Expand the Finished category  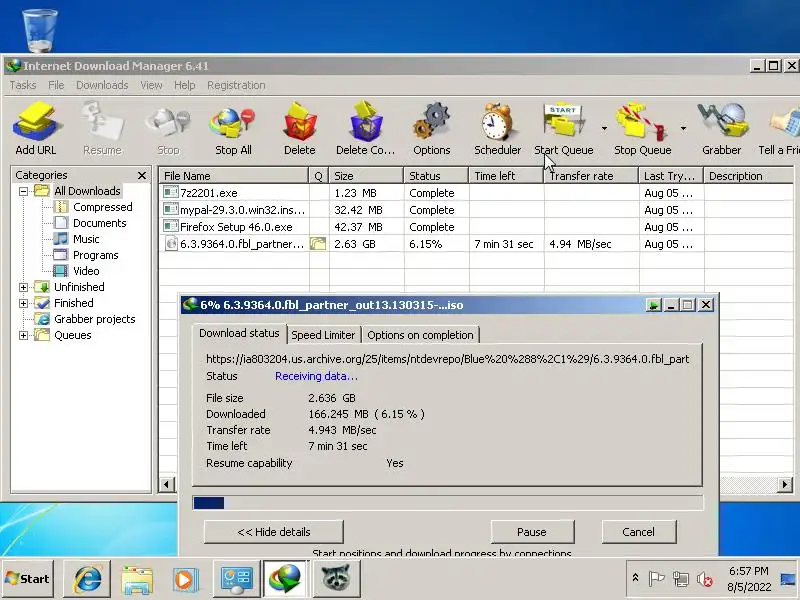coord(23,303)
